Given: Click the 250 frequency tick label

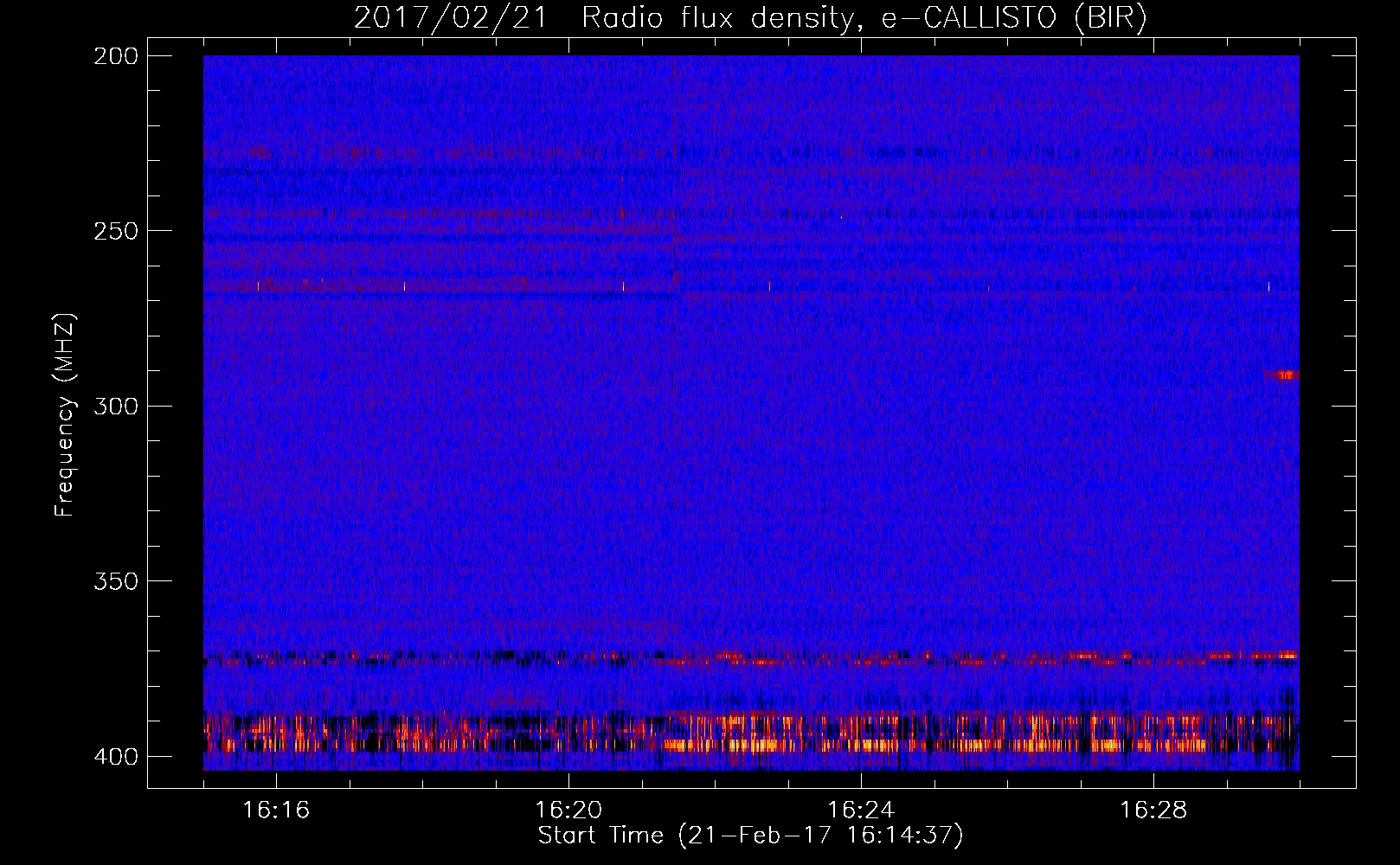Looking at the screenshot, I should (115, 231).
